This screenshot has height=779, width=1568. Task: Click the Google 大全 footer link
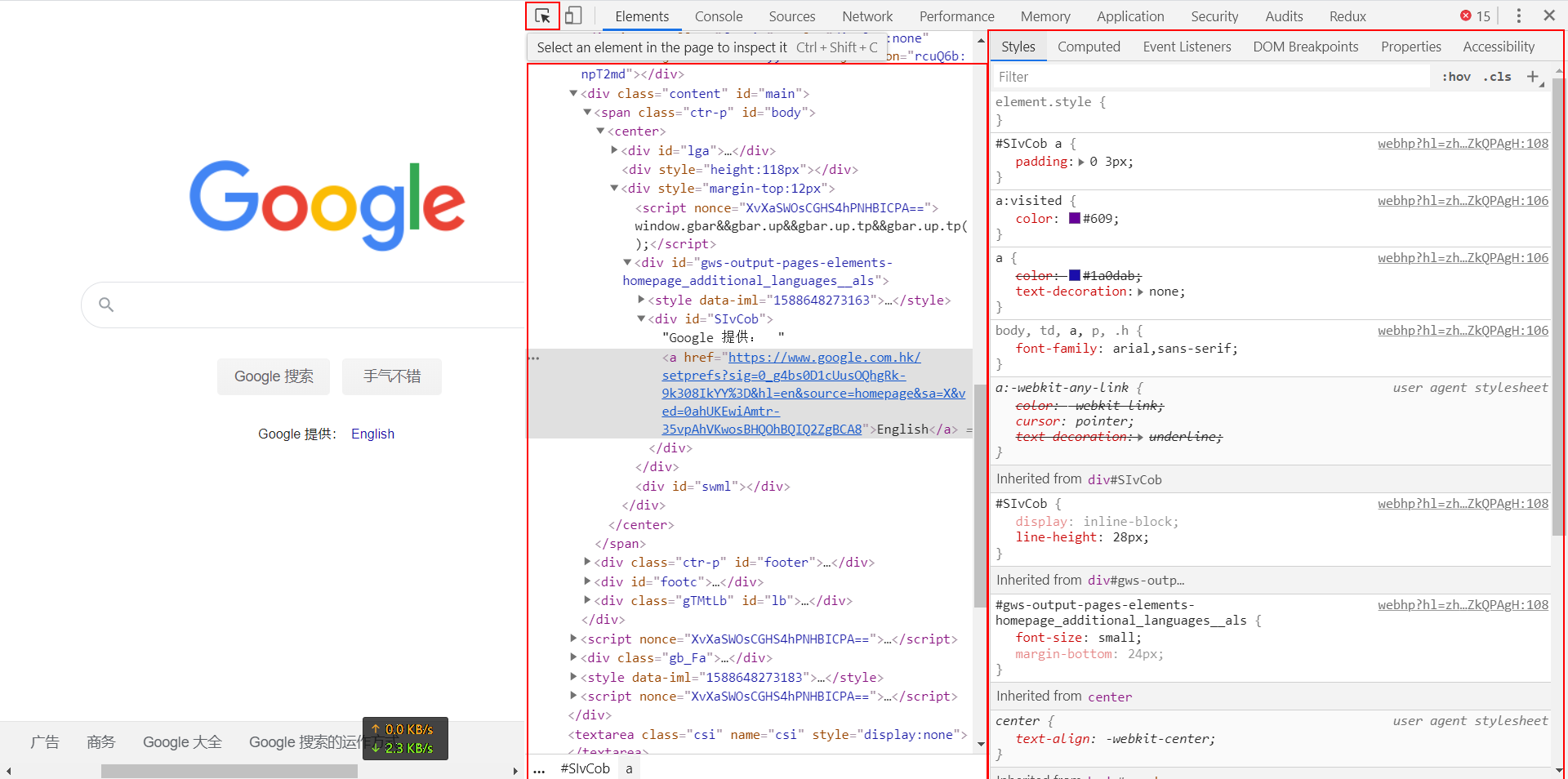coord(182,741)
